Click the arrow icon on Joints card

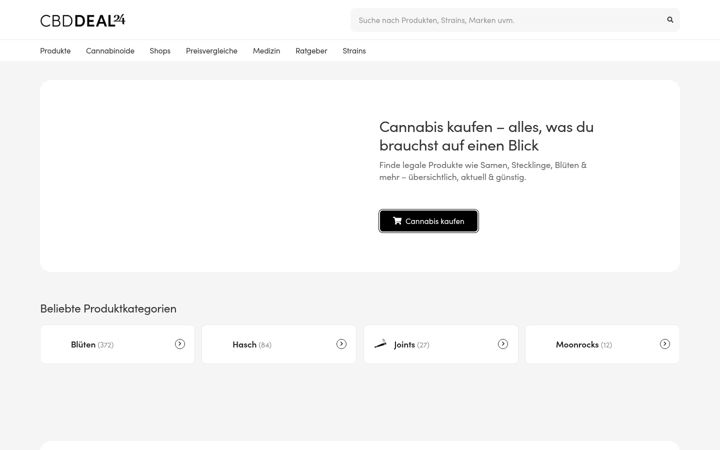point(503,344)
